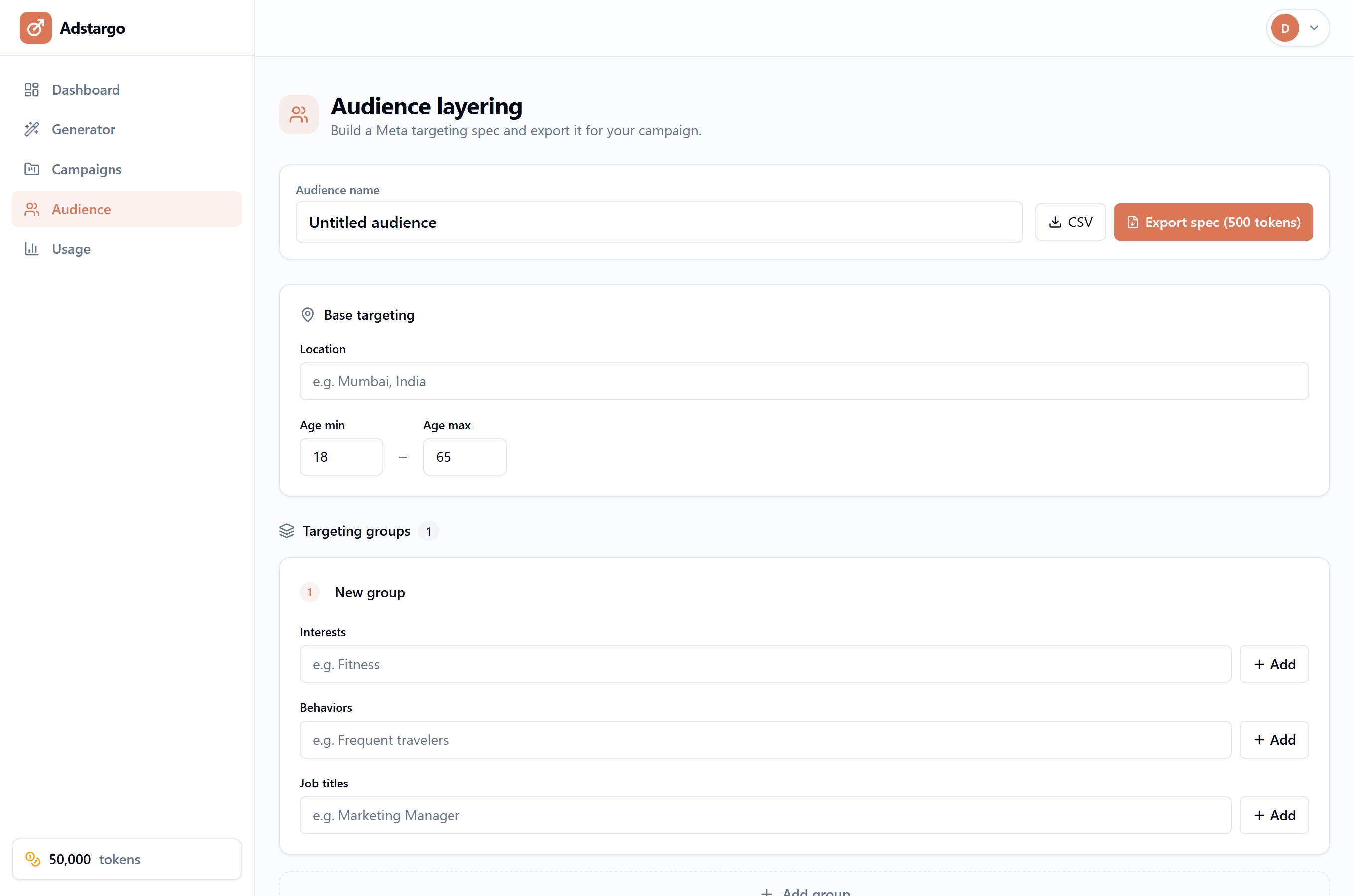Click the Age max field
The height and width of the screenshot is (896, 1354).
464,457
